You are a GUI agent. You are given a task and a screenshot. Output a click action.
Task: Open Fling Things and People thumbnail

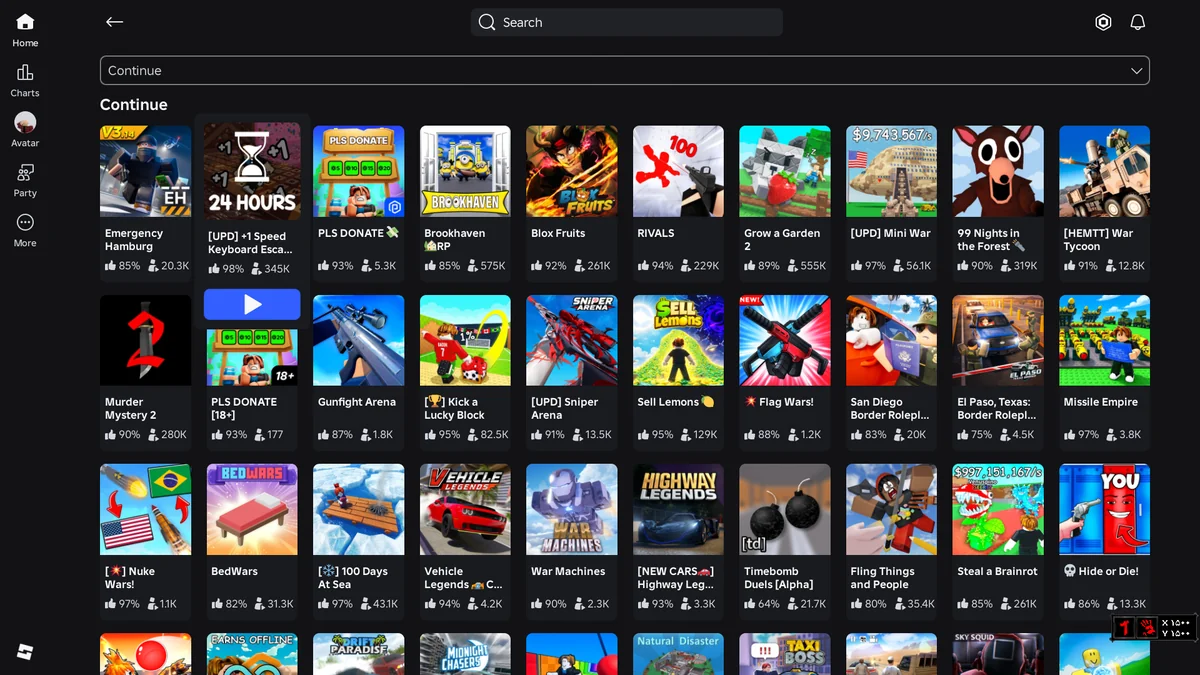tap(891, 509)
